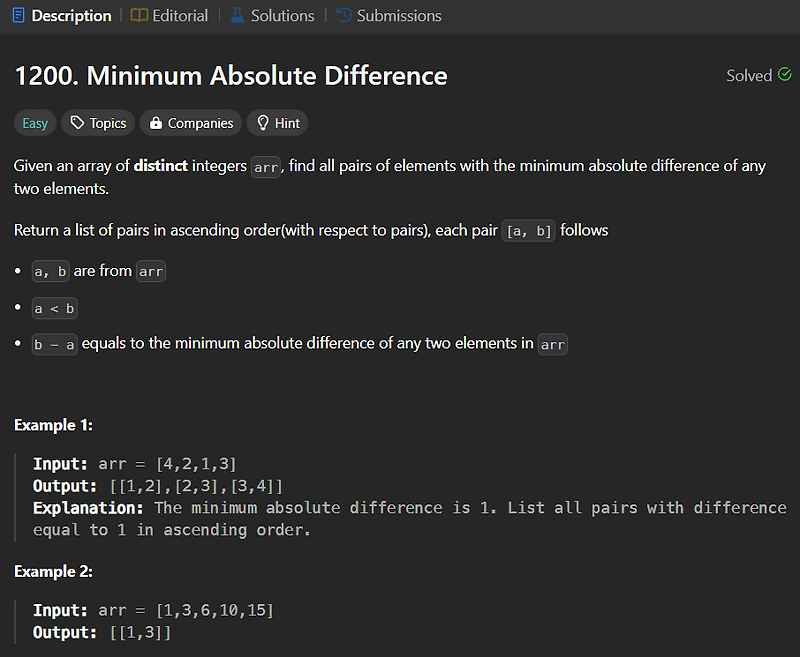Click the Easy difficulty badge
800x657 pixels.
tap(35, 123)
